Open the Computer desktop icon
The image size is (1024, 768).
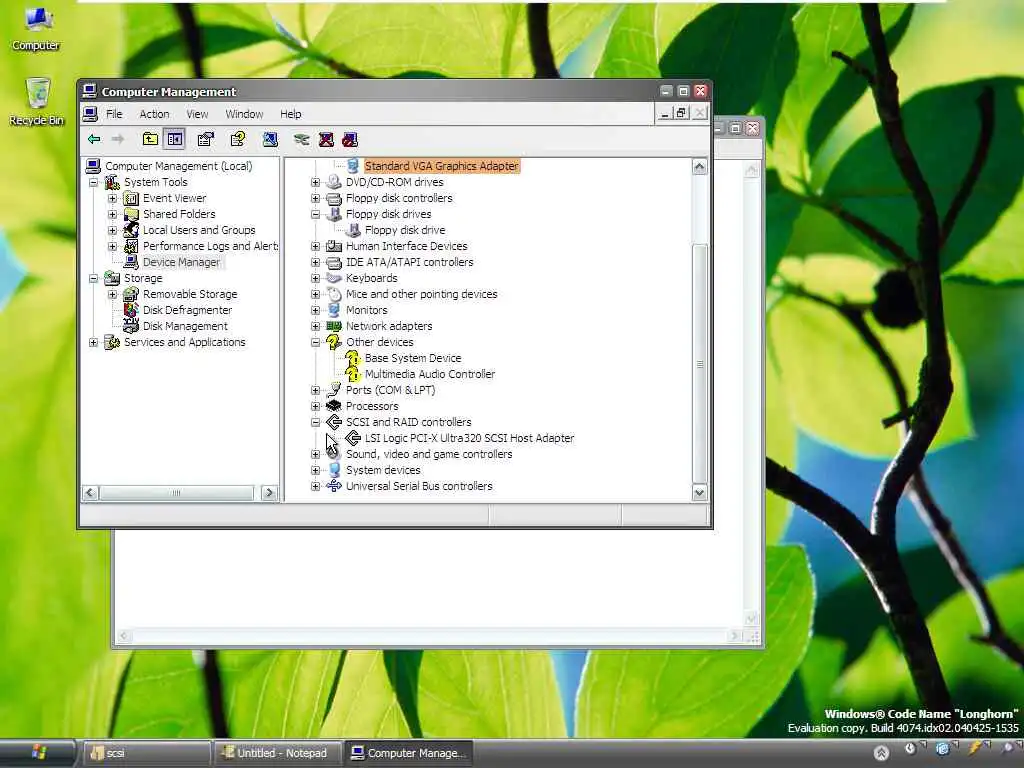[x=36, y=28]
